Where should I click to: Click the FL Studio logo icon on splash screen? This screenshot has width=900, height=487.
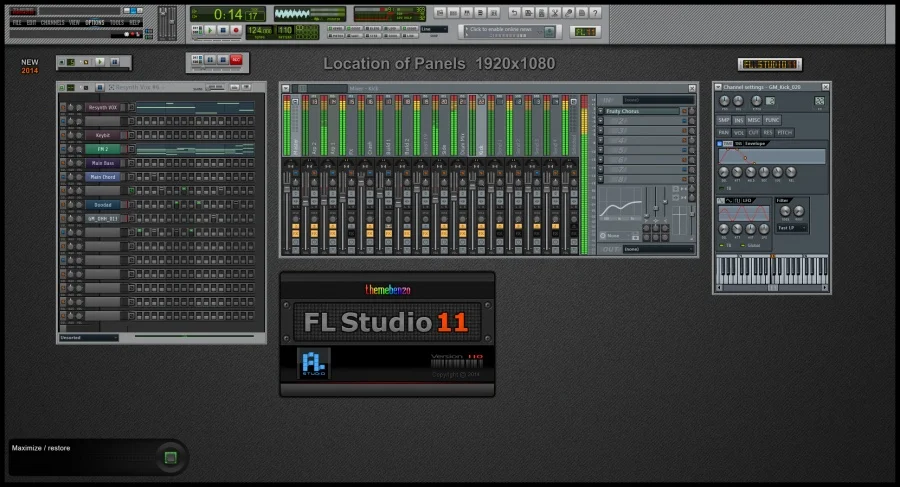313,364
